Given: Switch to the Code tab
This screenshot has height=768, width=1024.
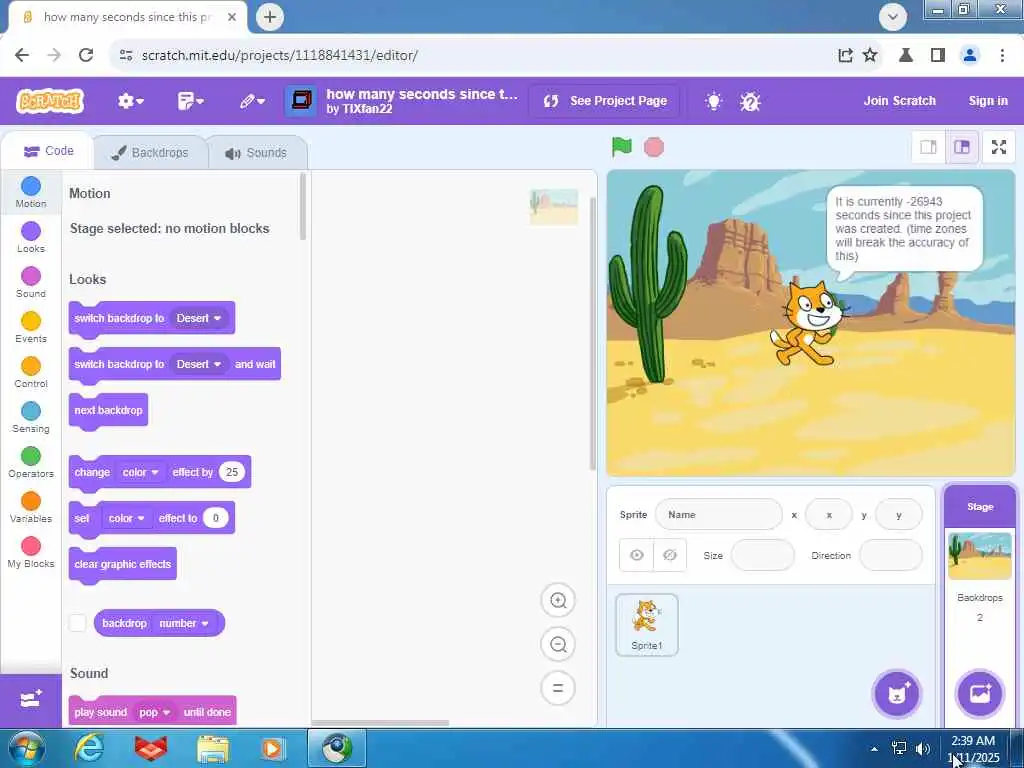Looking at the screenshot, I should (x=48, y=152).
